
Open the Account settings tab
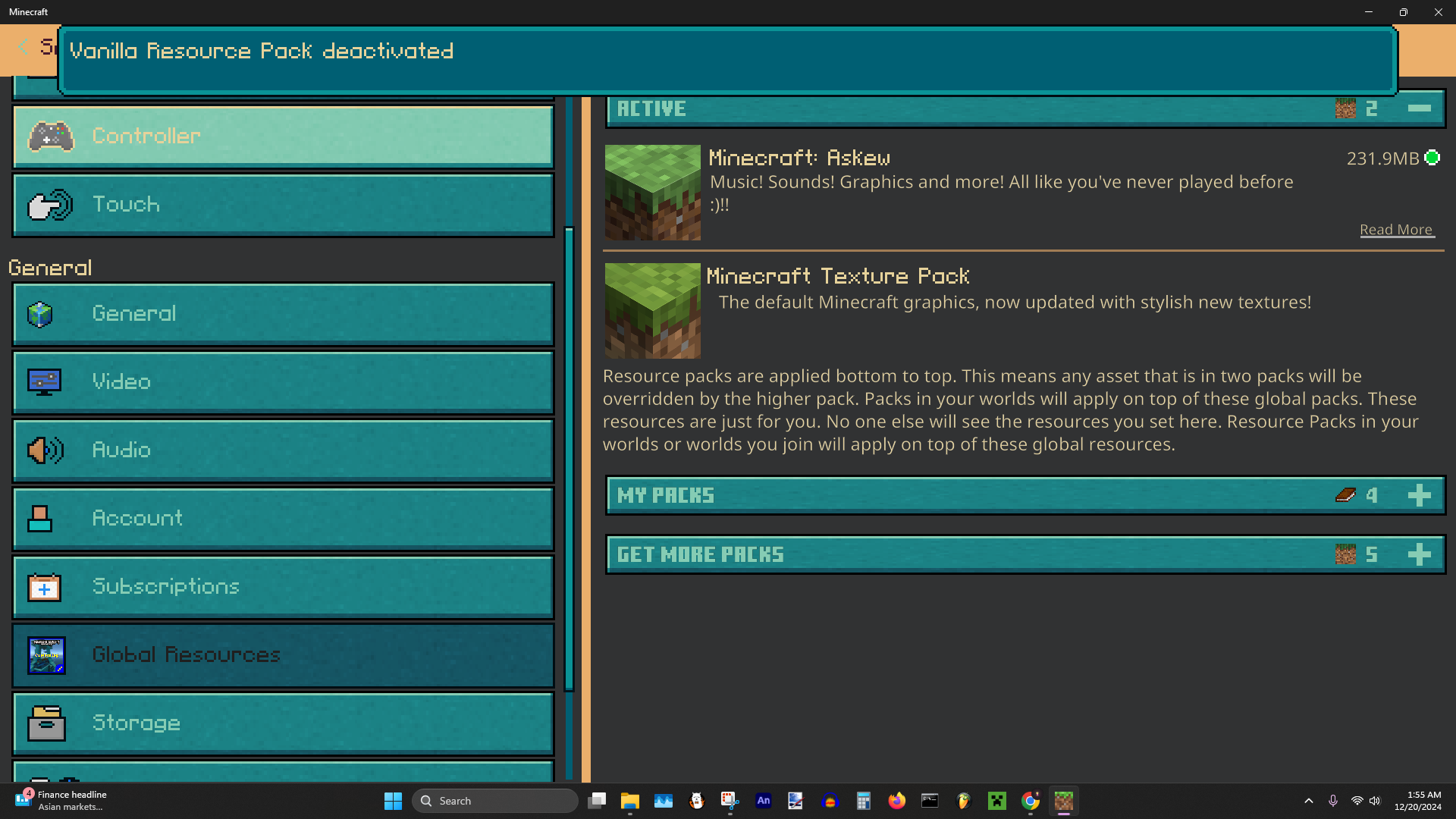tap(283, 519)
